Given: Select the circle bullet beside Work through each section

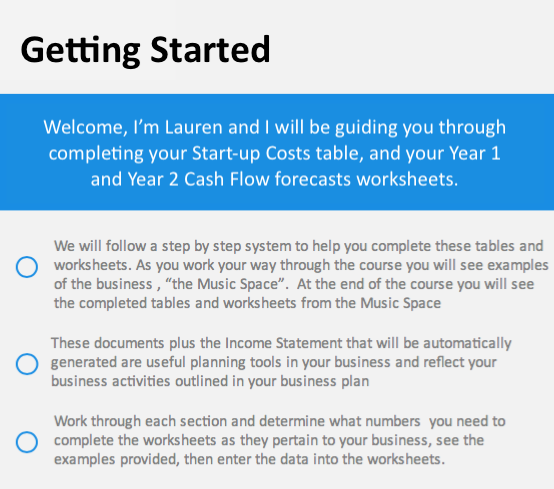Looking at the screenshot, I should point(27,442).
